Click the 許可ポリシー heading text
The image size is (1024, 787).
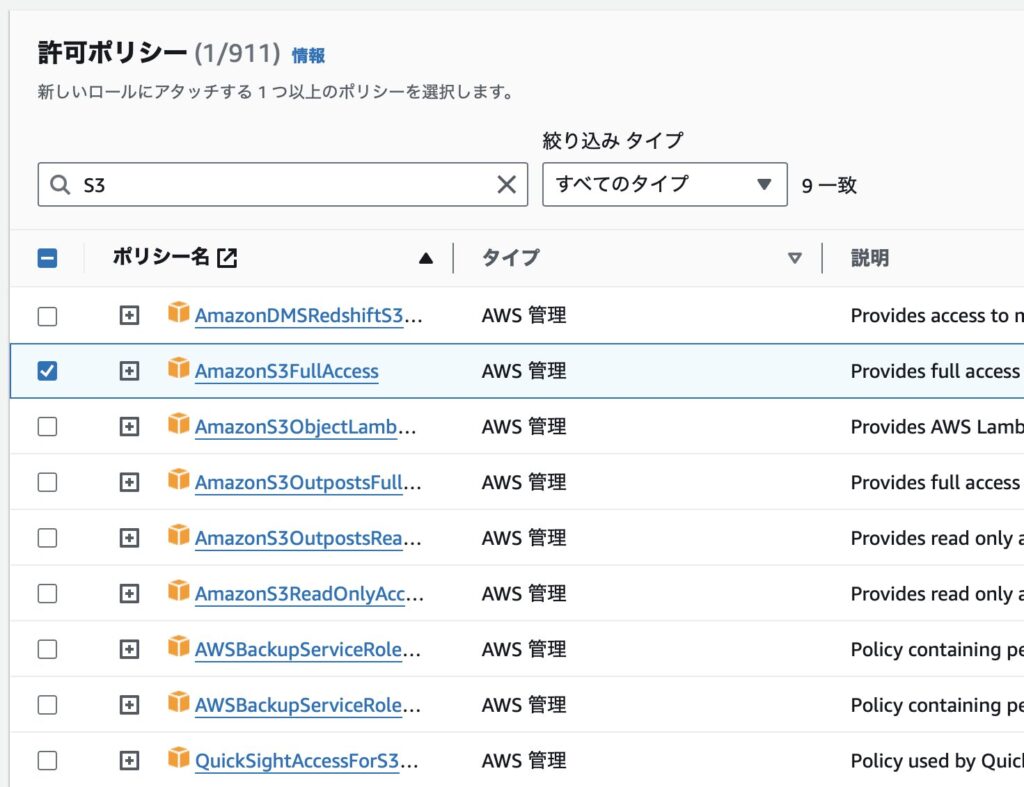pos(112,52)
